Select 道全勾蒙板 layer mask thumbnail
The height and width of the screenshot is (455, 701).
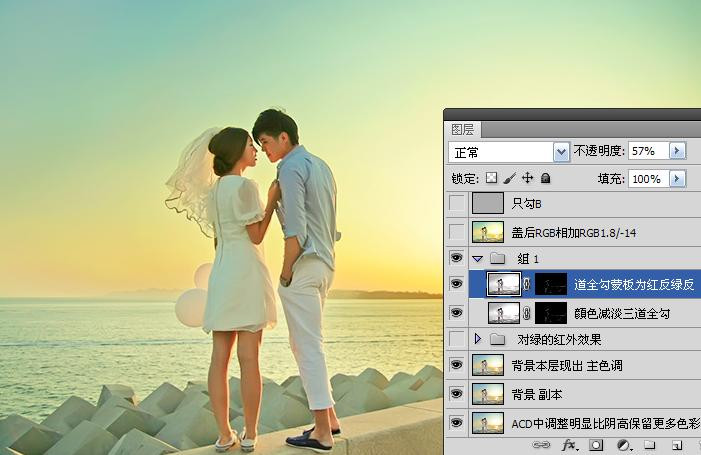click(x=551, y=284)
